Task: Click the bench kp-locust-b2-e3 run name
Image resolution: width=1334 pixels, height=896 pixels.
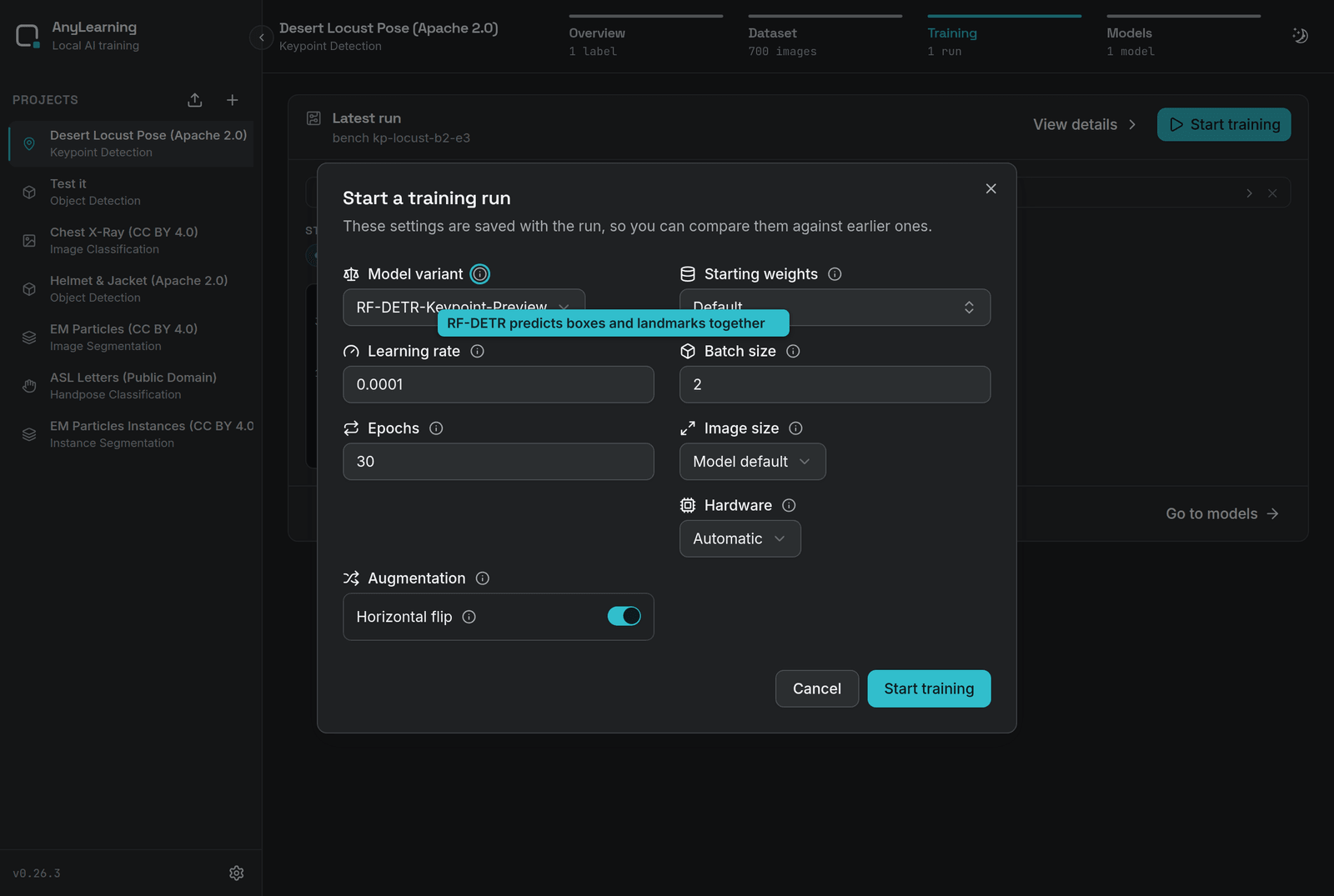Action: point(401,138)
